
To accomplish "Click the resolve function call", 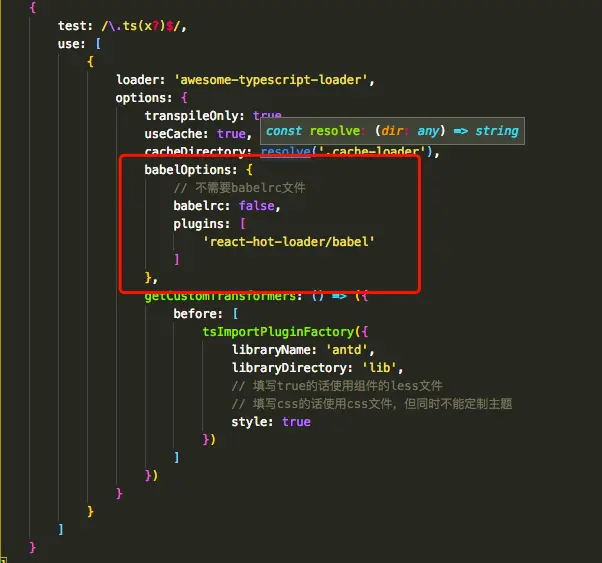I will pyautogui.click(x=285, y=151).
